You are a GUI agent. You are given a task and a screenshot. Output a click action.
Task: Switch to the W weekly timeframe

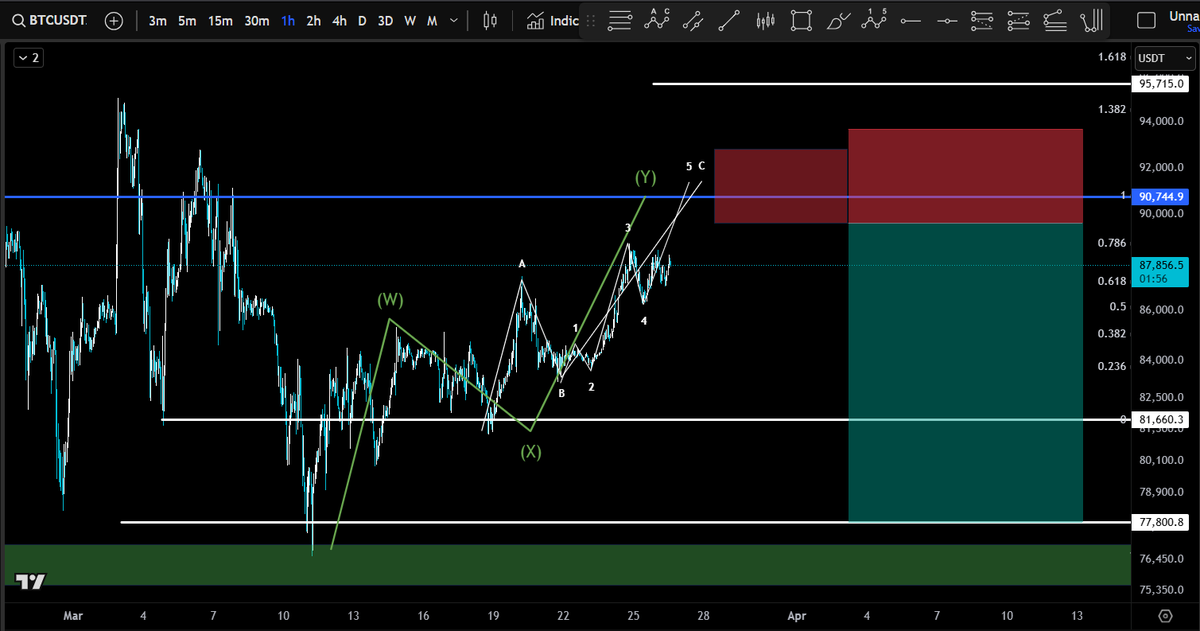(410, 20)
